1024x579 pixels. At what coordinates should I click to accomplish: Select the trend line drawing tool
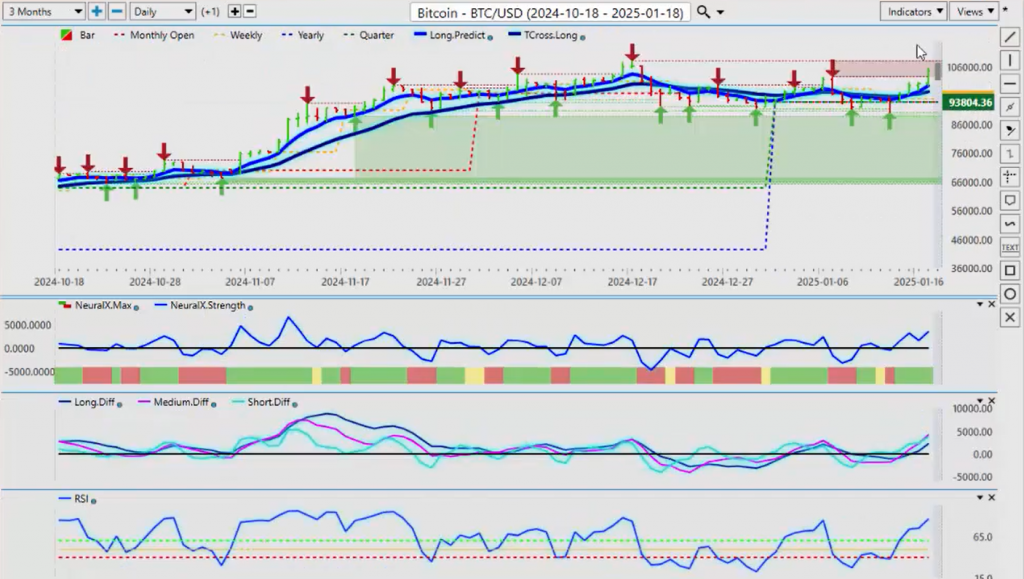click(x=1010, y=37)
